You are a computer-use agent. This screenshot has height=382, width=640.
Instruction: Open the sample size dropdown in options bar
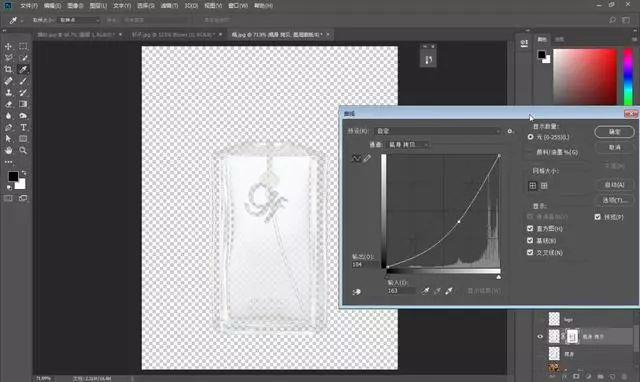[x=79, y=20]
